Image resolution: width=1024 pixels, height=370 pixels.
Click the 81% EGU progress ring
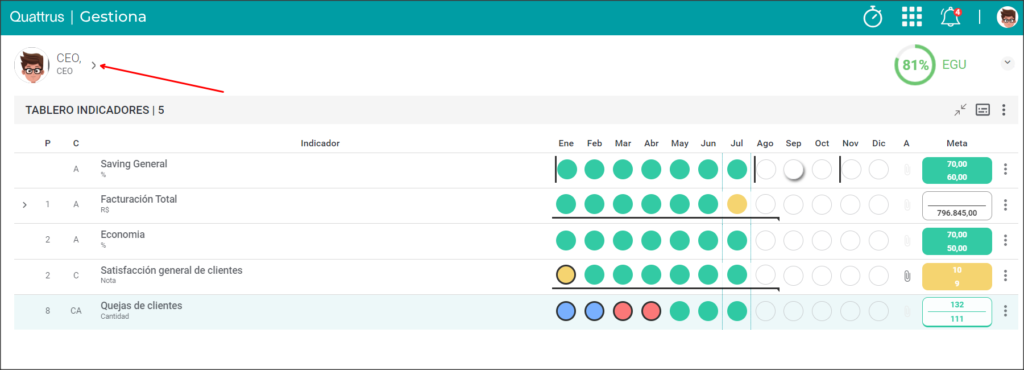(915, 65)
